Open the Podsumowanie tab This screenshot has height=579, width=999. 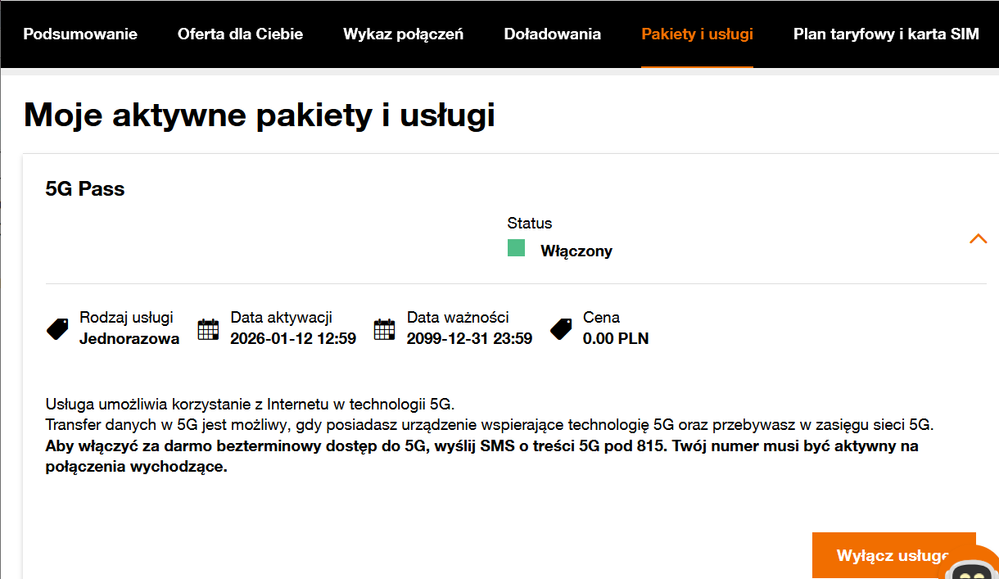point(80,34)
